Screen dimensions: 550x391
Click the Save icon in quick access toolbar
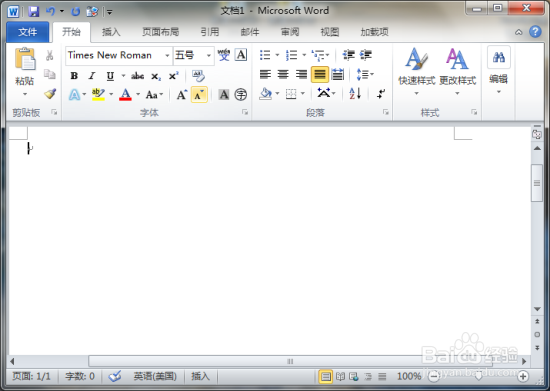34,12
